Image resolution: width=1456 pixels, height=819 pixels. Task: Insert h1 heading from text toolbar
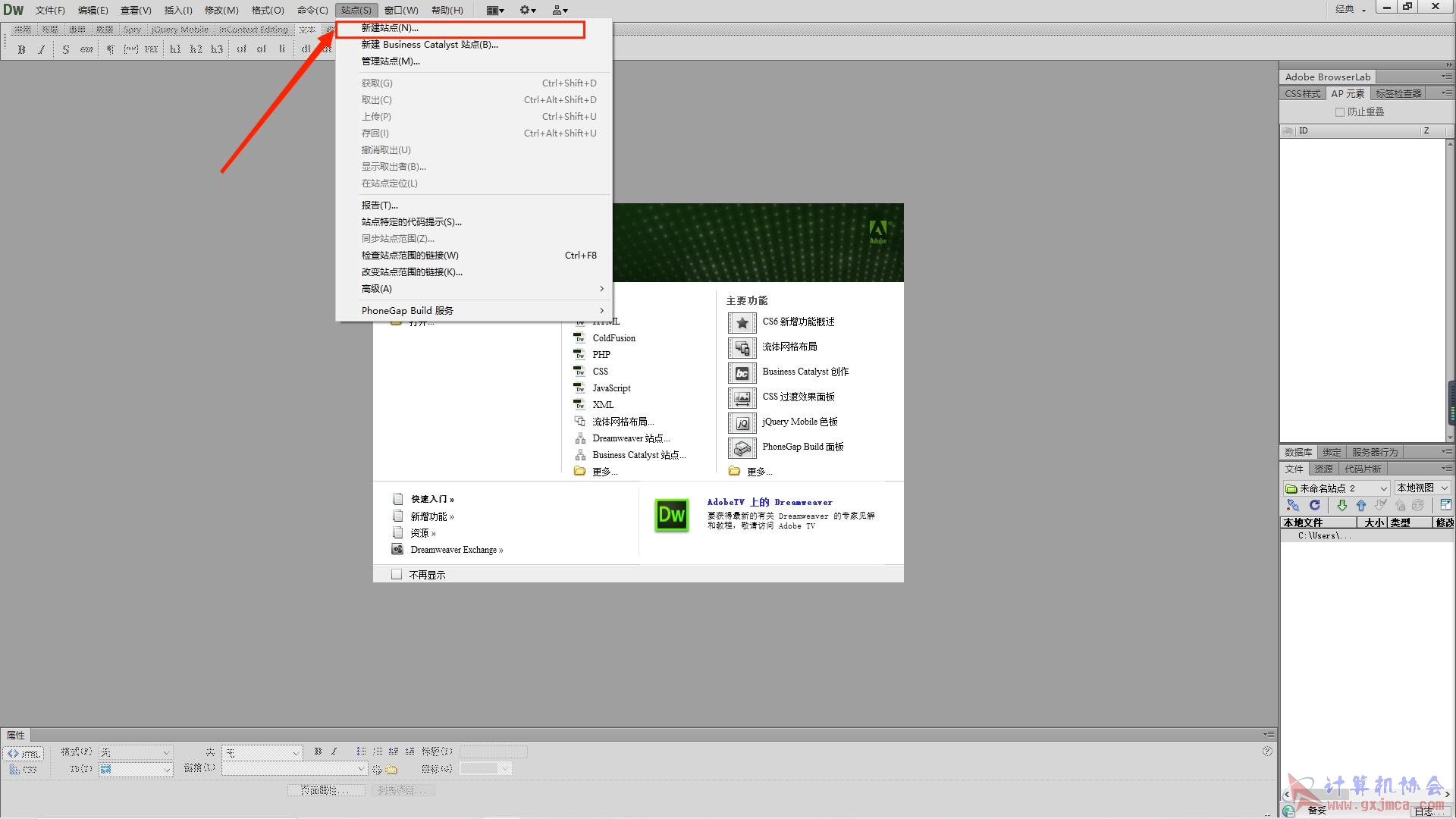click(x=175, y=49)
